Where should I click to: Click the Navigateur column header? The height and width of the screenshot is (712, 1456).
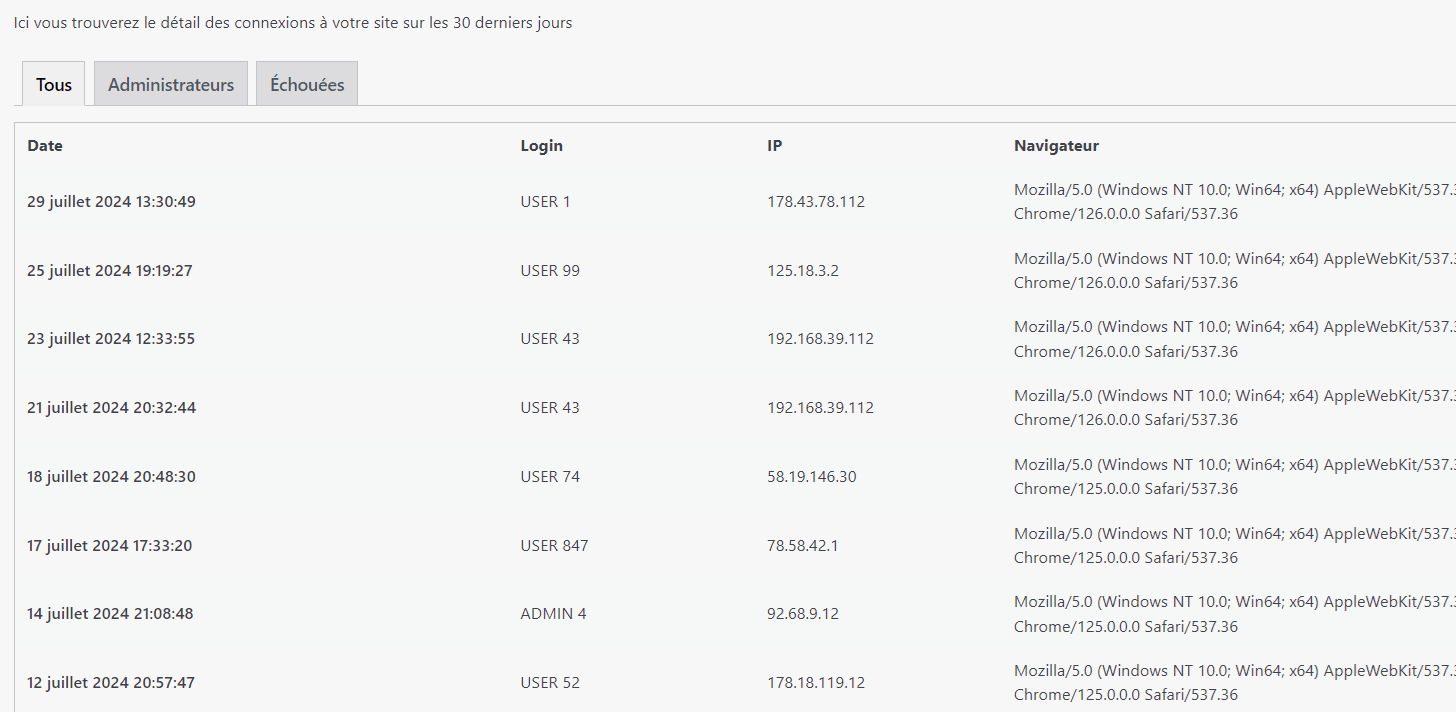click(x=1056, y=146)
